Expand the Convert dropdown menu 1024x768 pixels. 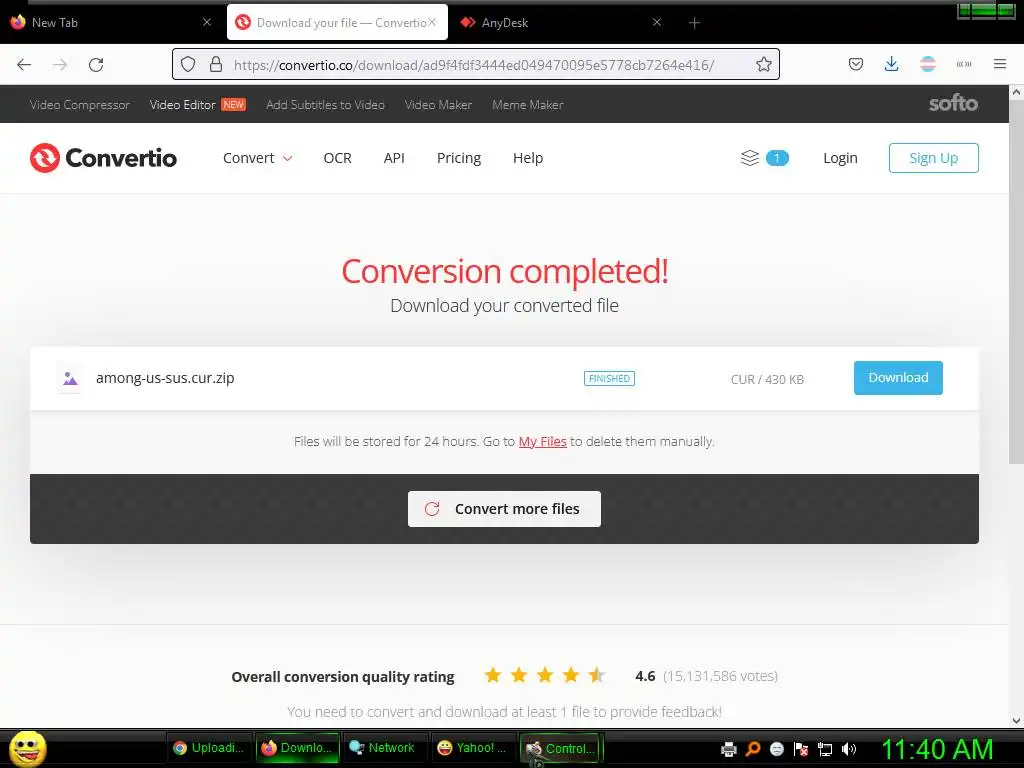pyautogui.click(x=257, y=158)
